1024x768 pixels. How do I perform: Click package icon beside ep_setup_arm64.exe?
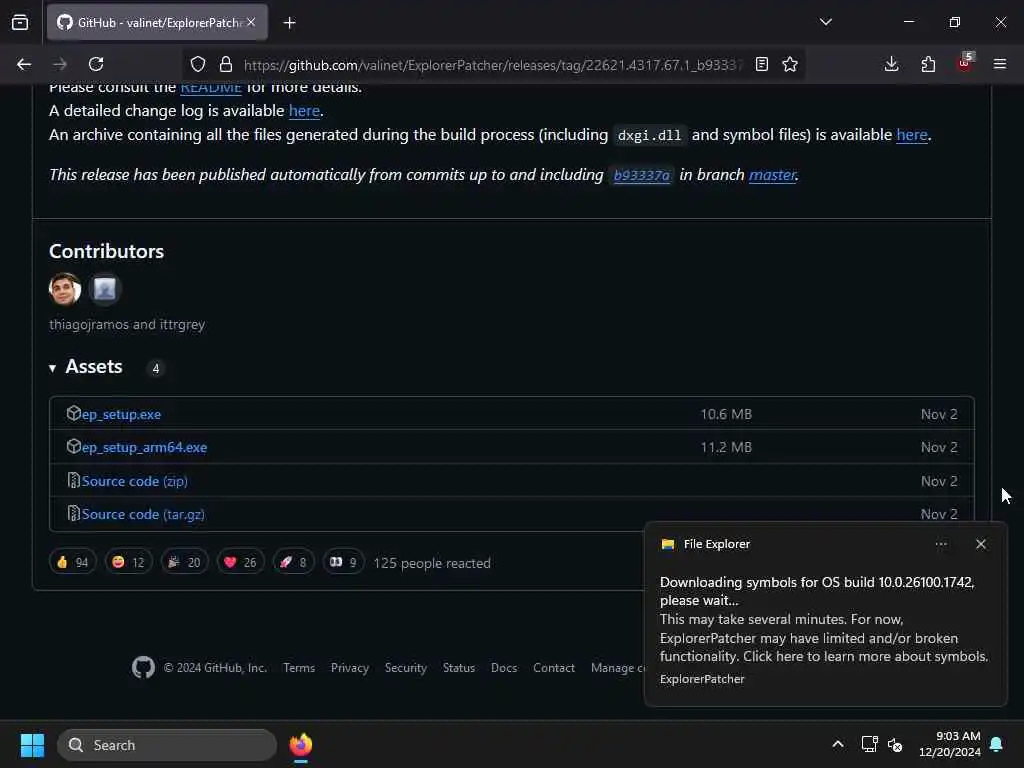coord(73,447)
